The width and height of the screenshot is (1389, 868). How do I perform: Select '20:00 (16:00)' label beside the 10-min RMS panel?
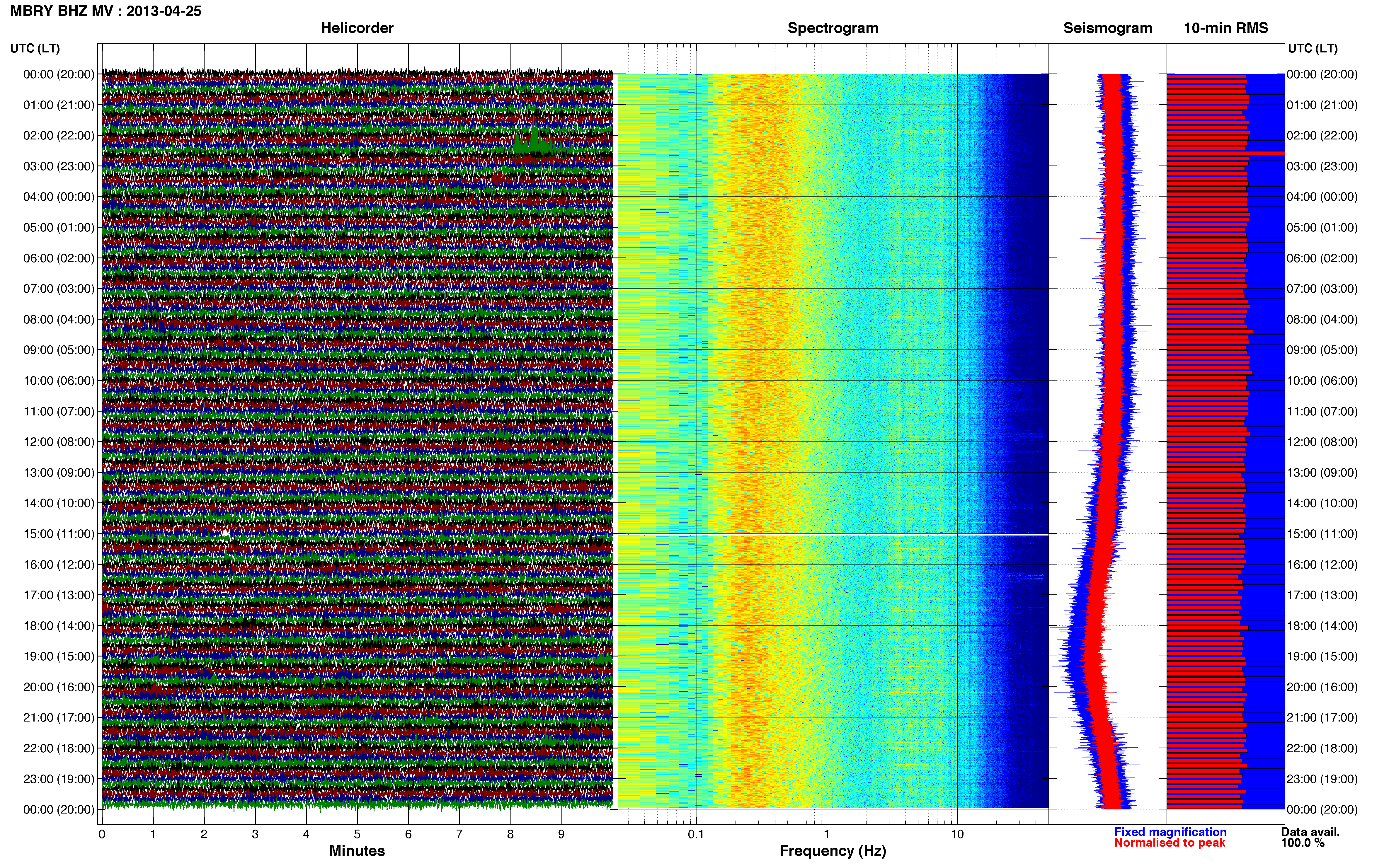coord(1322,687)
